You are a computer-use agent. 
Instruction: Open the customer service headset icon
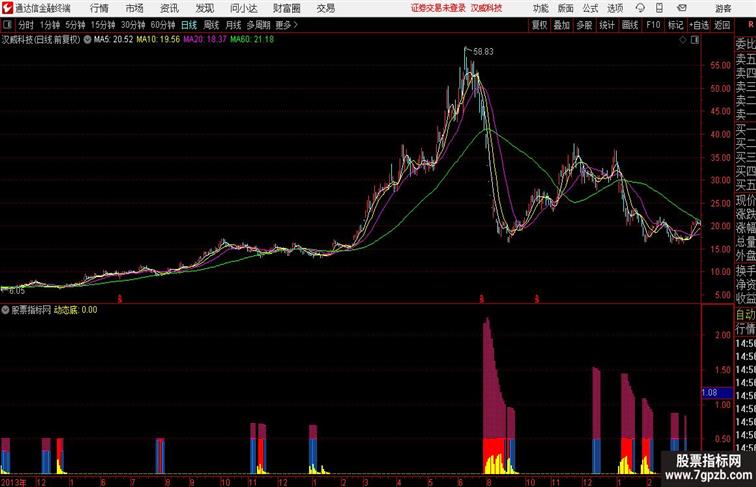click(640, 8)
